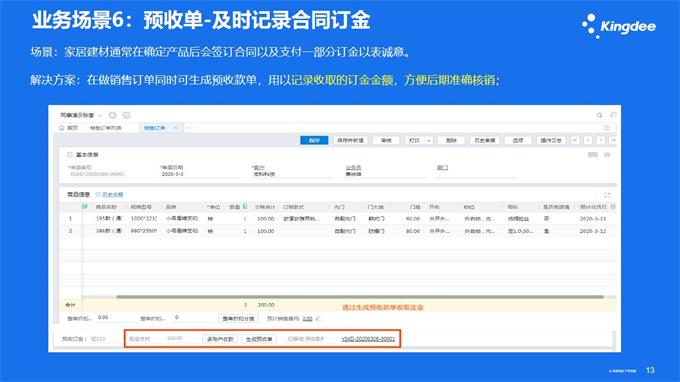Open the YSKD-20200306-00001 receipt link
Image resolution: width=680 pixels, height=382 pixels.
368,339
